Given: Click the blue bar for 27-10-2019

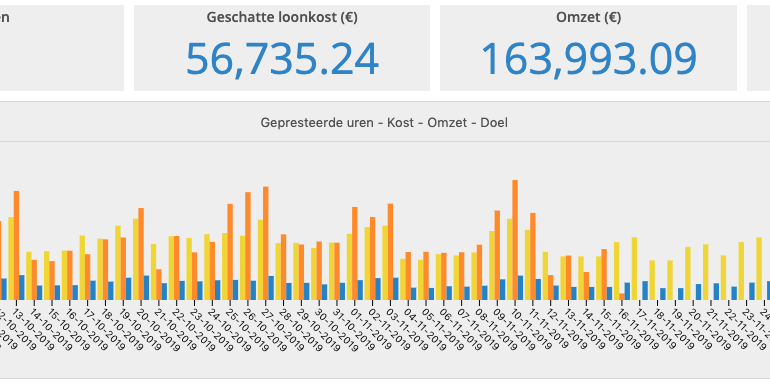Looking at the screenshot, I should click(x=271, y=288).
